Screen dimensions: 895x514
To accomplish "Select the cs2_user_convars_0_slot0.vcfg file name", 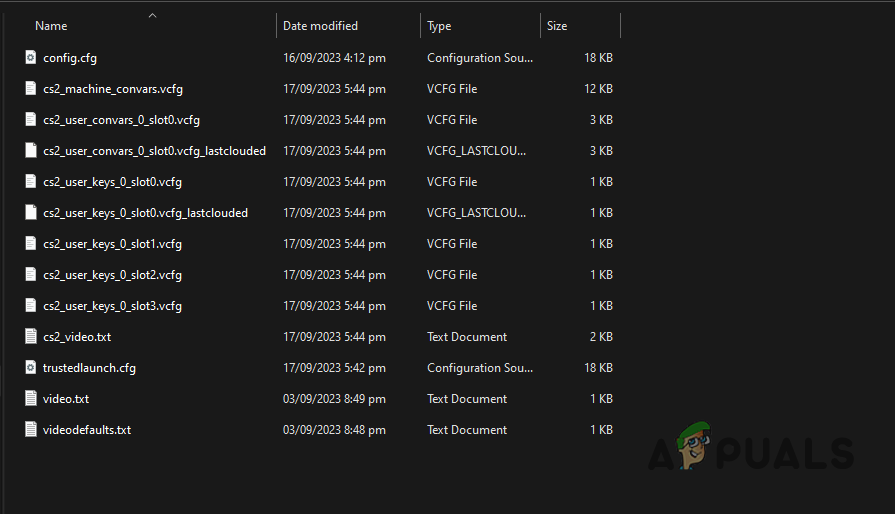I will (122, 120).
